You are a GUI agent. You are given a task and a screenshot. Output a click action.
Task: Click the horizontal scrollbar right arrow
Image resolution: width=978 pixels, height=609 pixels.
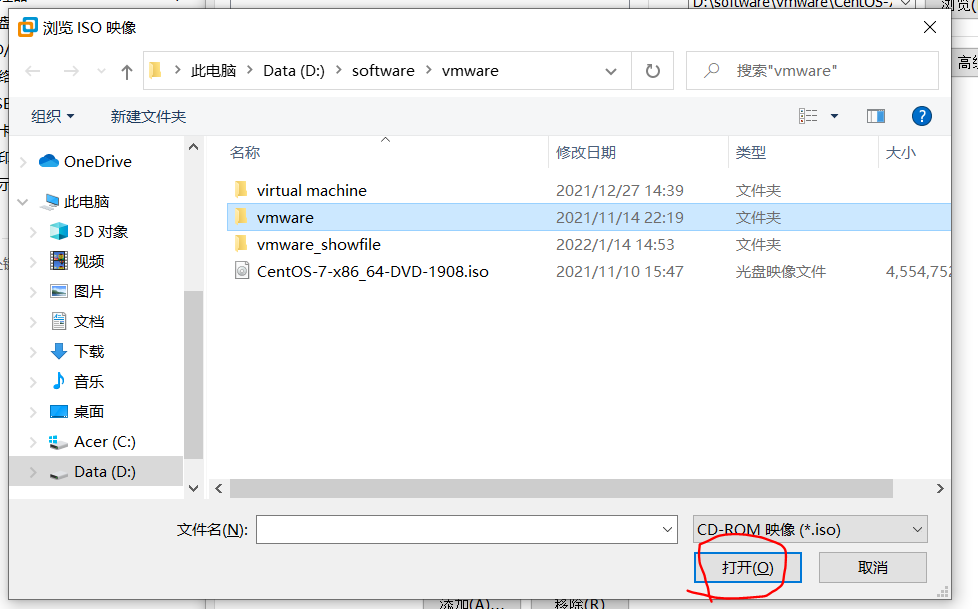(940, 489)
